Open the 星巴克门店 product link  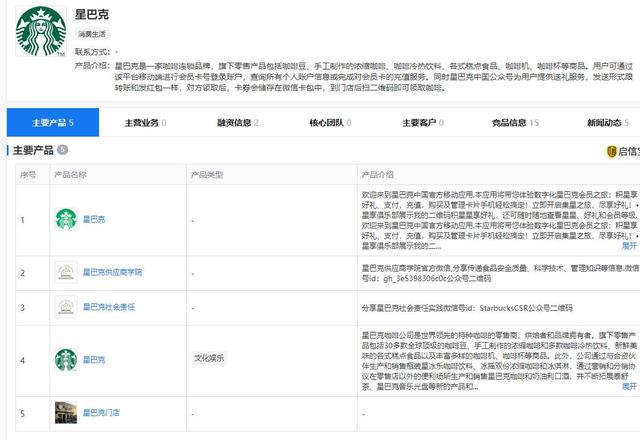102,413
